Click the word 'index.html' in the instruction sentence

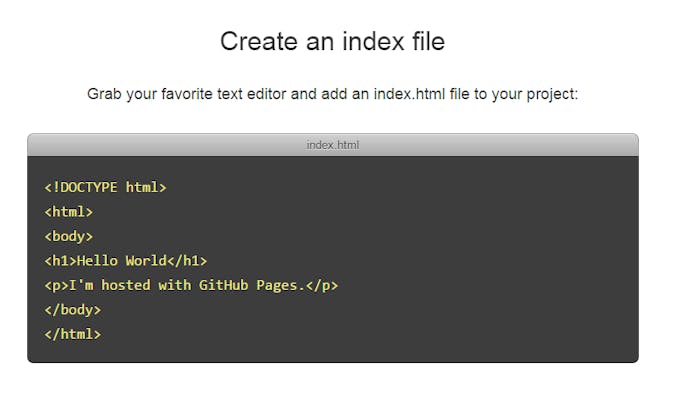(x=409, y=94)
